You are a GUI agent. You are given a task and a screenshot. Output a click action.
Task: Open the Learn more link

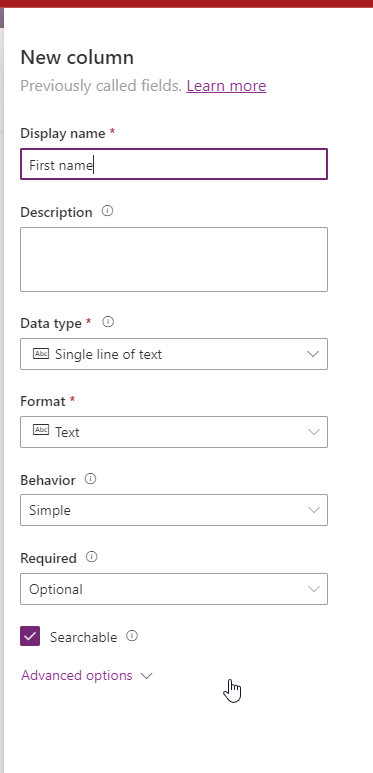tap(226, 86)
